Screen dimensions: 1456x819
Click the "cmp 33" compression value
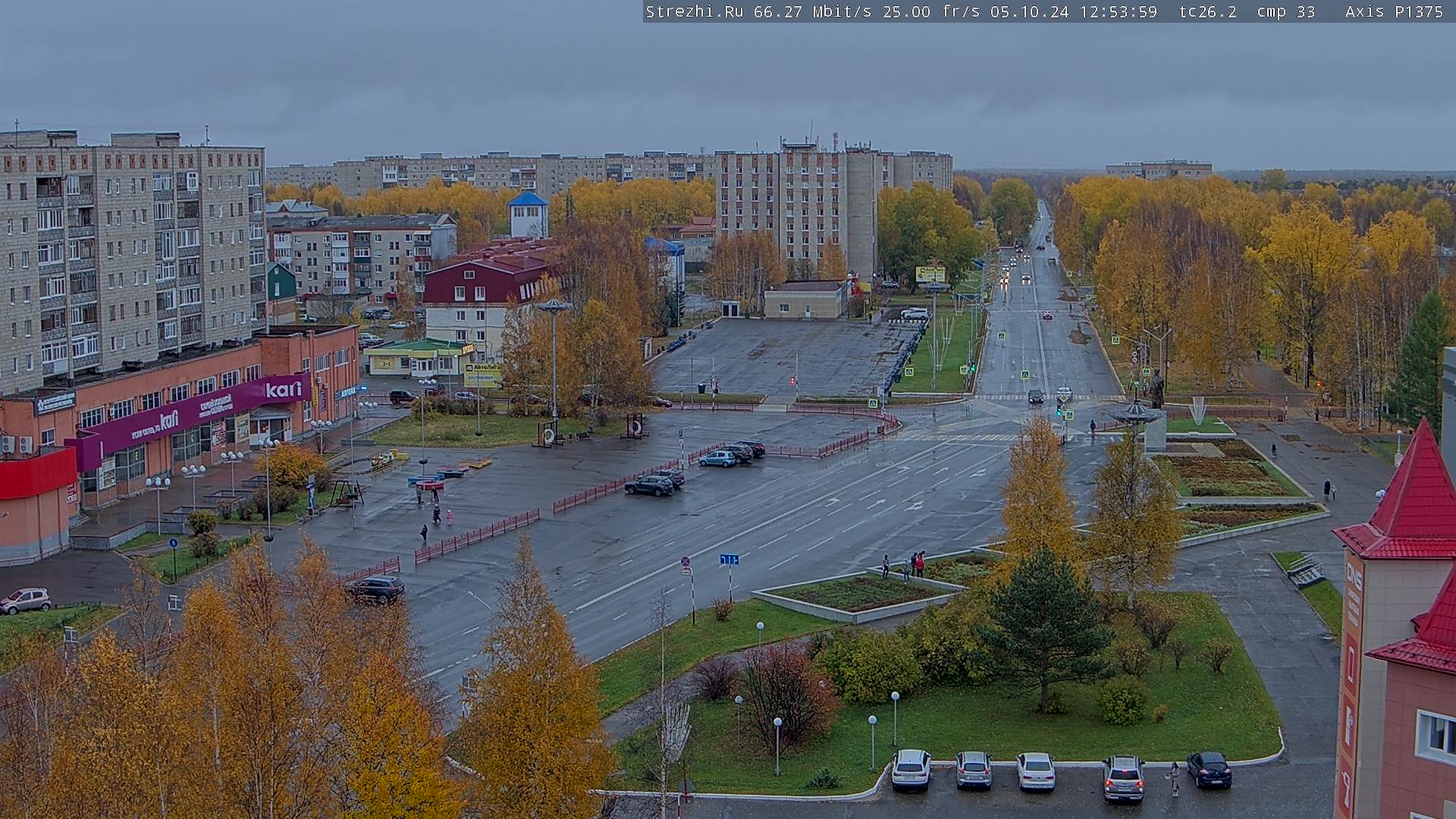click(1286, 11)
